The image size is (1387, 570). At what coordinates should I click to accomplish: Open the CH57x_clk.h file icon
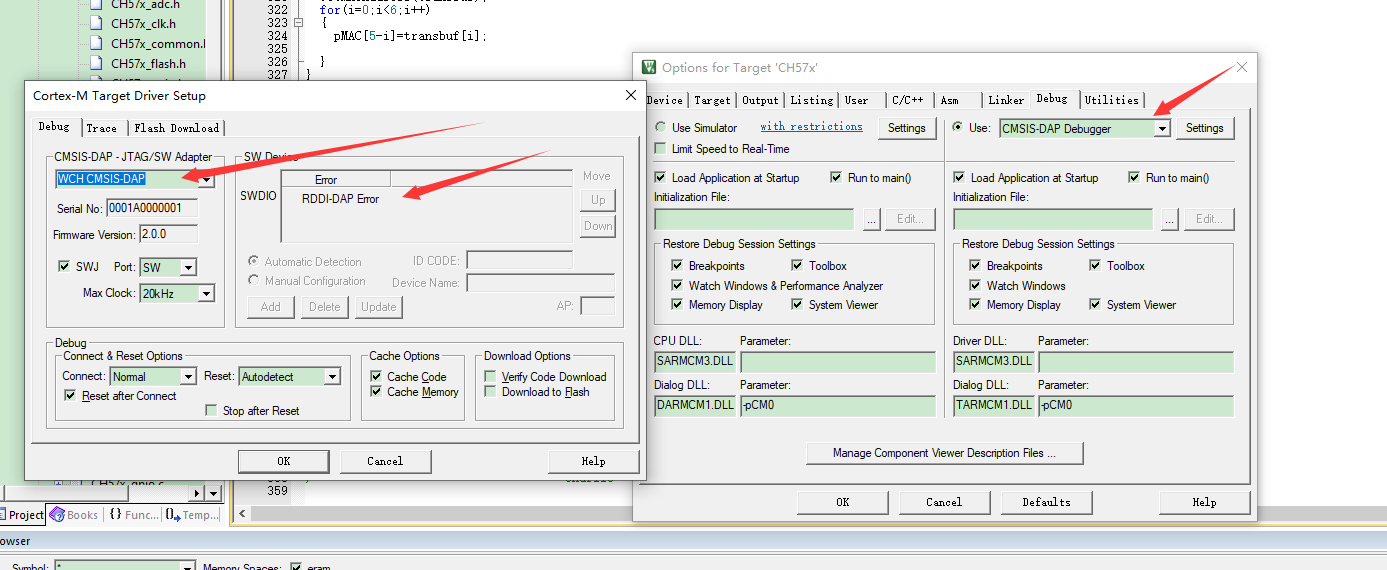pos(95,23)
